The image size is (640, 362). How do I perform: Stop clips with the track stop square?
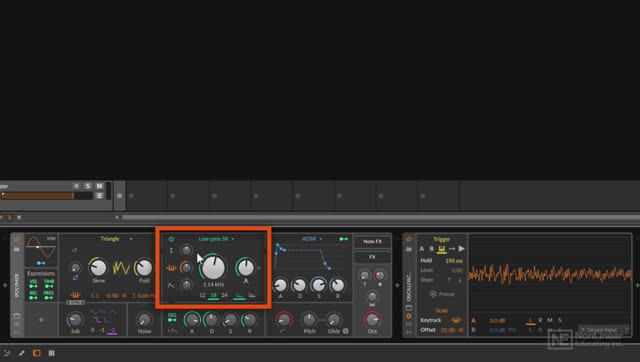tap(120, 196)
